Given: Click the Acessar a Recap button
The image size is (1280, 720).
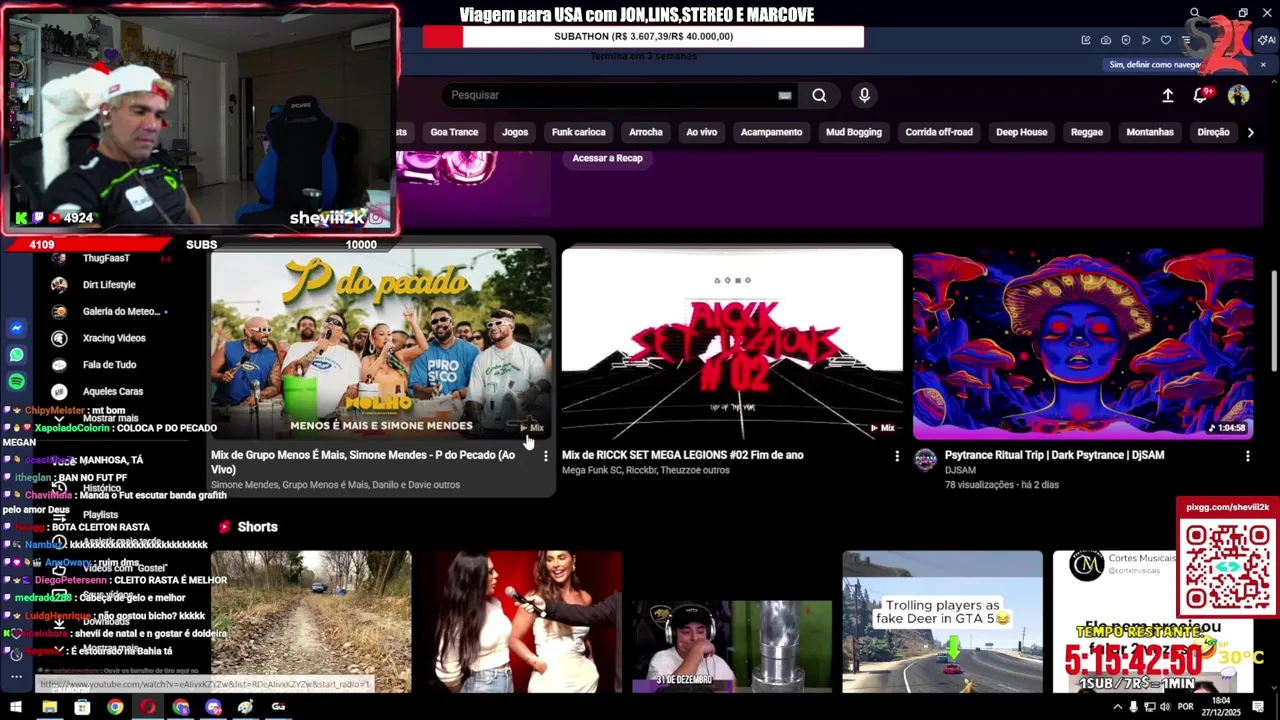Looking at the screenshot, I should pos(607,158).
